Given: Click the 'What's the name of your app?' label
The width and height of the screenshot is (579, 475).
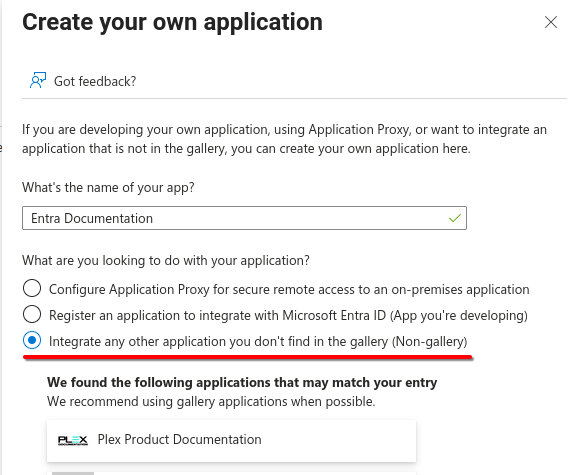Looking at the screenshot, I should click(x=108, y=188).
